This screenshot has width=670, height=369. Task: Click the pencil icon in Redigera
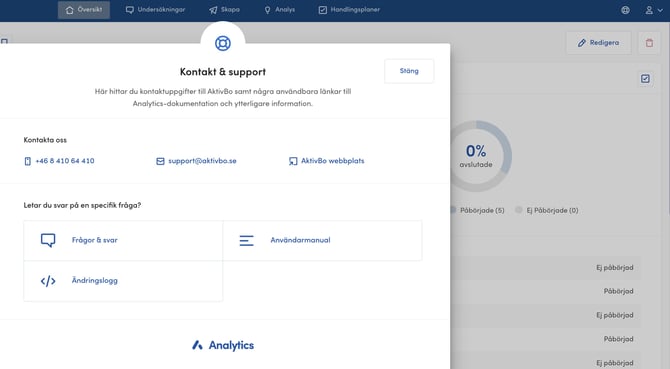tap(581, 43)
